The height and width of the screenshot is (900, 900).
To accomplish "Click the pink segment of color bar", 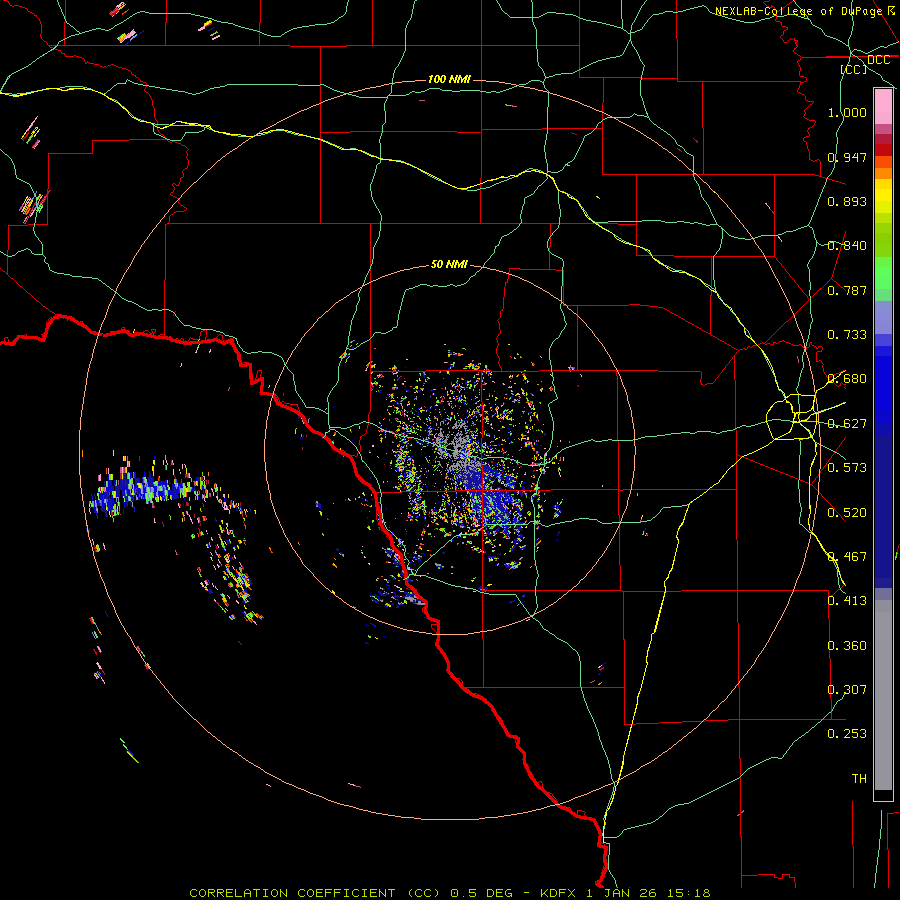I will pos(883,107).
